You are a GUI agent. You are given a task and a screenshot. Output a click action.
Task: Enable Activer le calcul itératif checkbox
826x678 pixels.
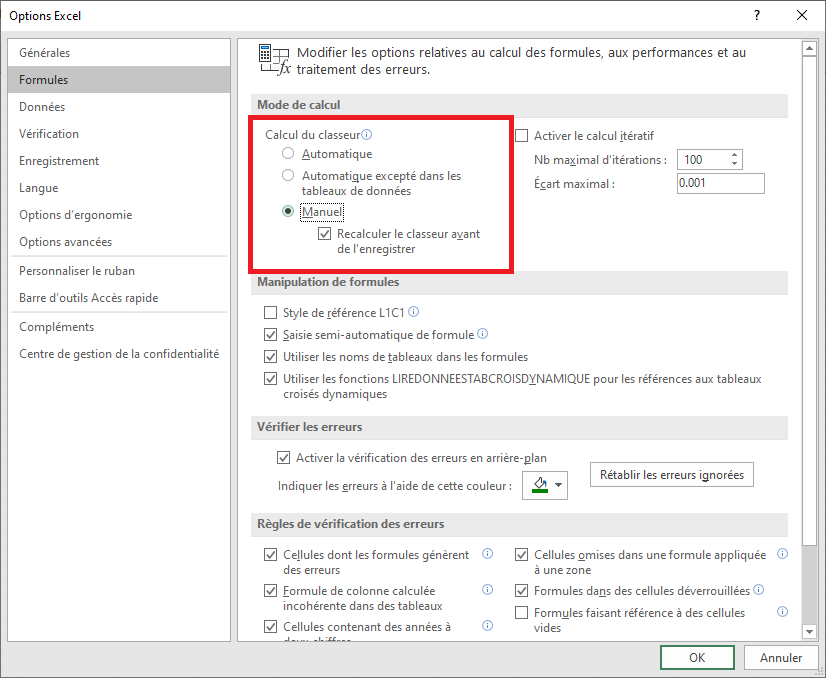tap(522, 135)
